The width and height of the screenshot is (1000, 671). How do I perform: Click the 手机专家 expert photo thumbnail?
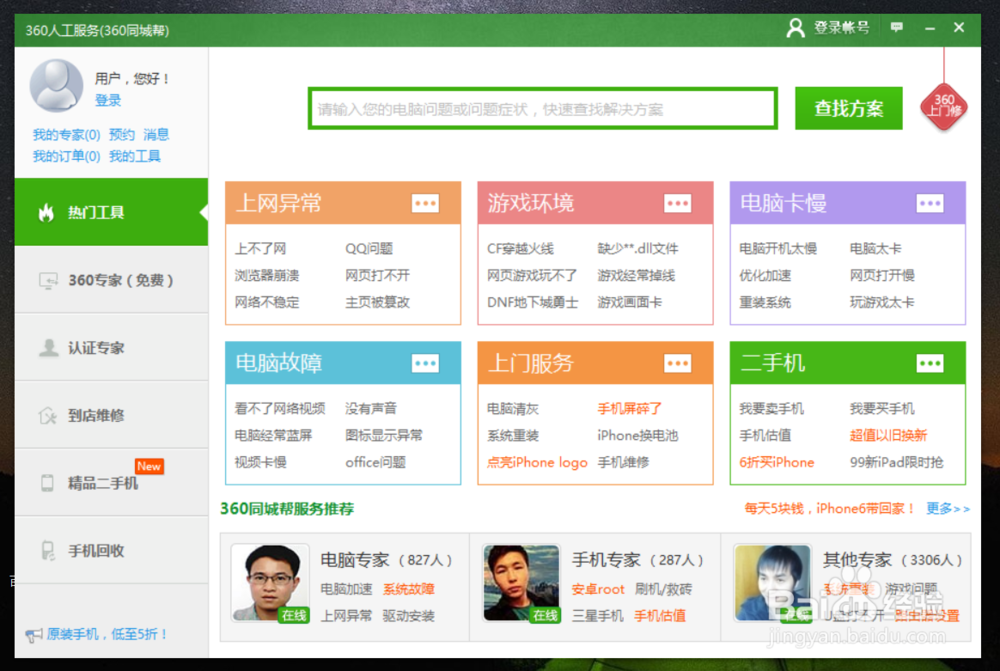coord(522,583)
